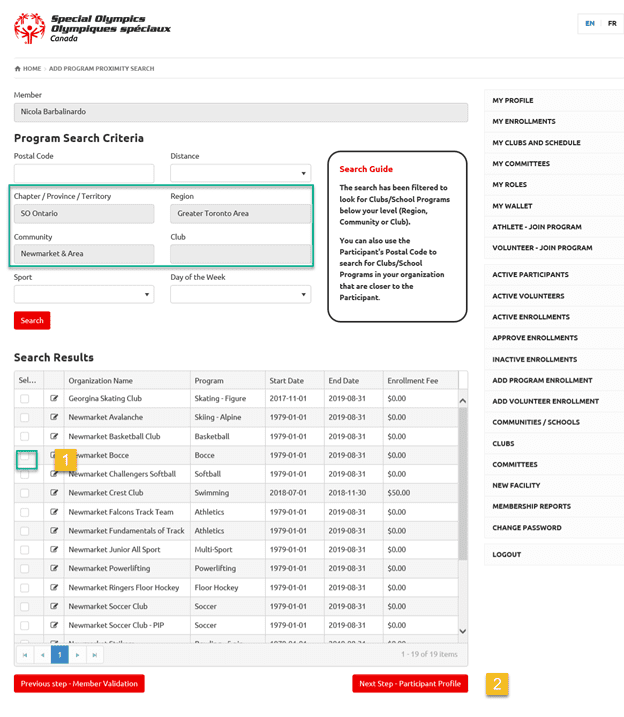Open edit icon for Newmarket Basketball Club
Screen dimensions: 624x717
54,436
